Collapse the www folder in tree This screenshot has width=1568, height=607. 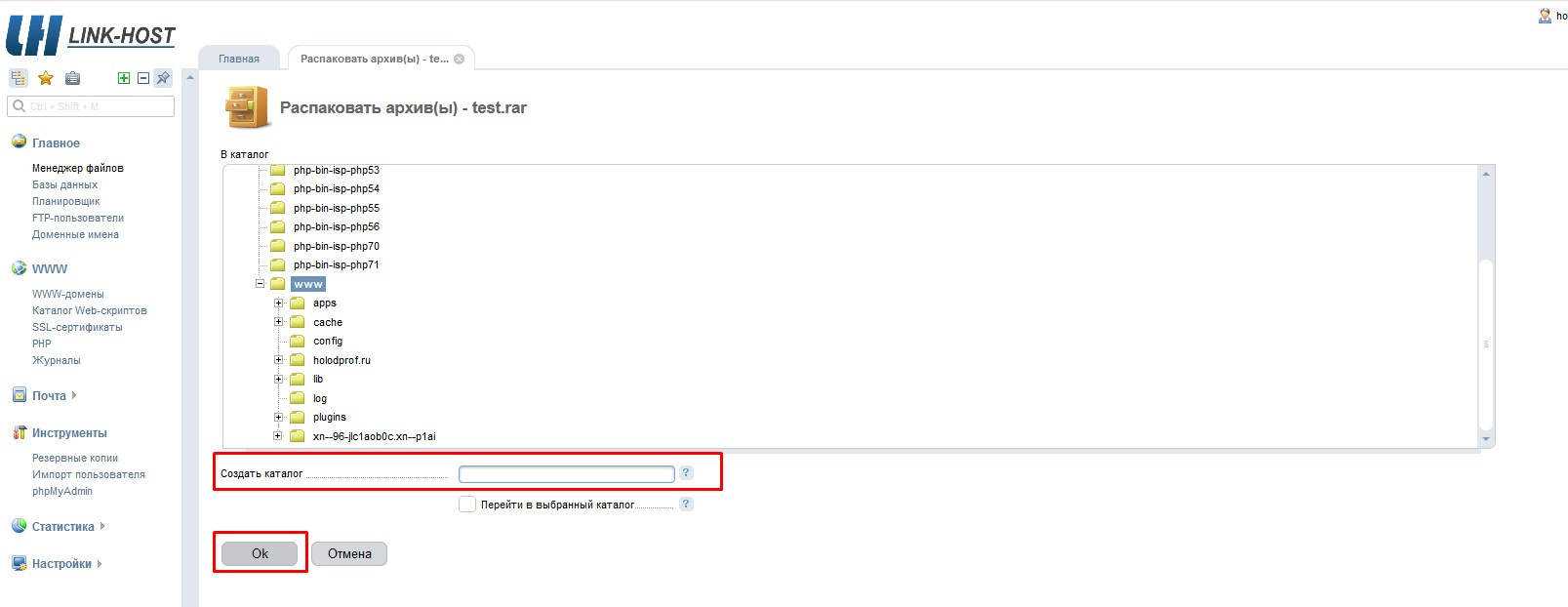point(260,284)
